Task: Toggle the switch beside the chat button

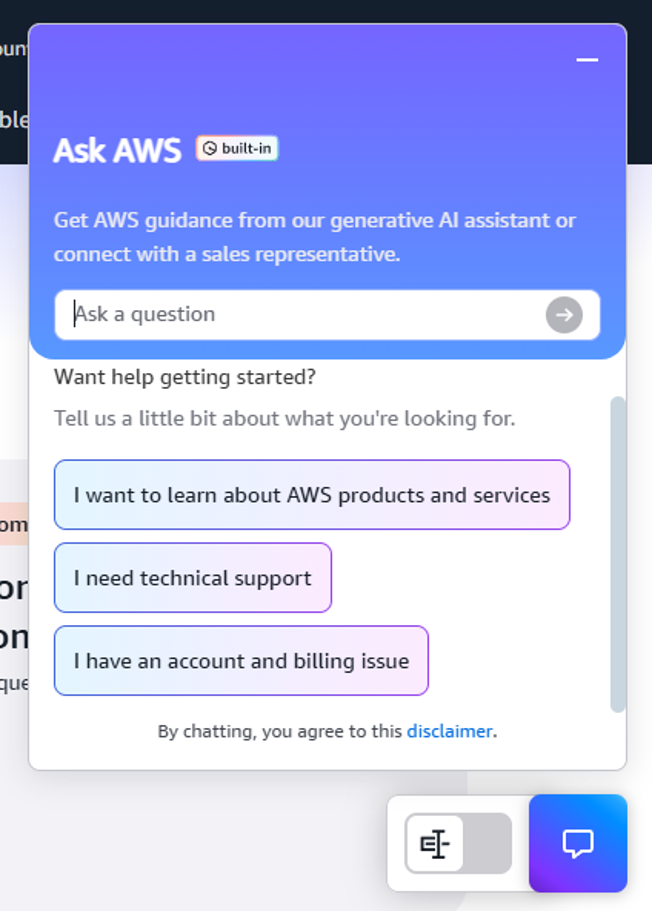Action: (x=458, y=844)
